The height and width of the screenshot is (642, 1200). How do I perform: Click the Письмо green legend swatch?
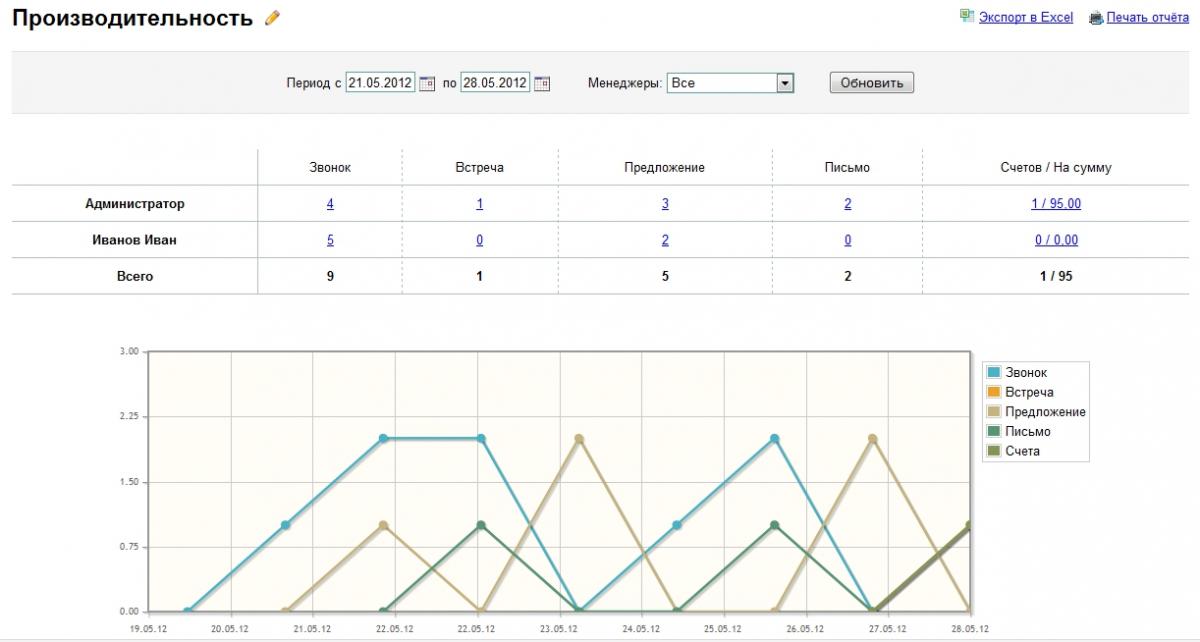coord(995,432)
